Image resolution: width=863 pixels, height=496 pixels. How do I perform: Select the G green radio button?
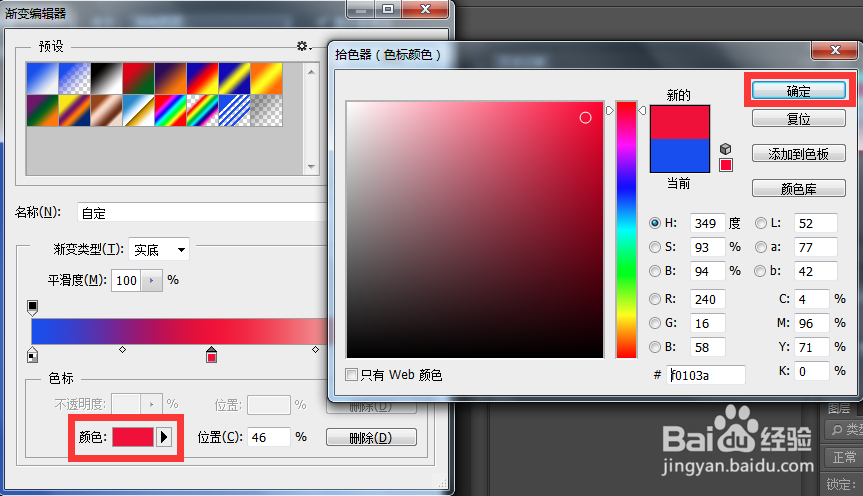tap(655, 323)
